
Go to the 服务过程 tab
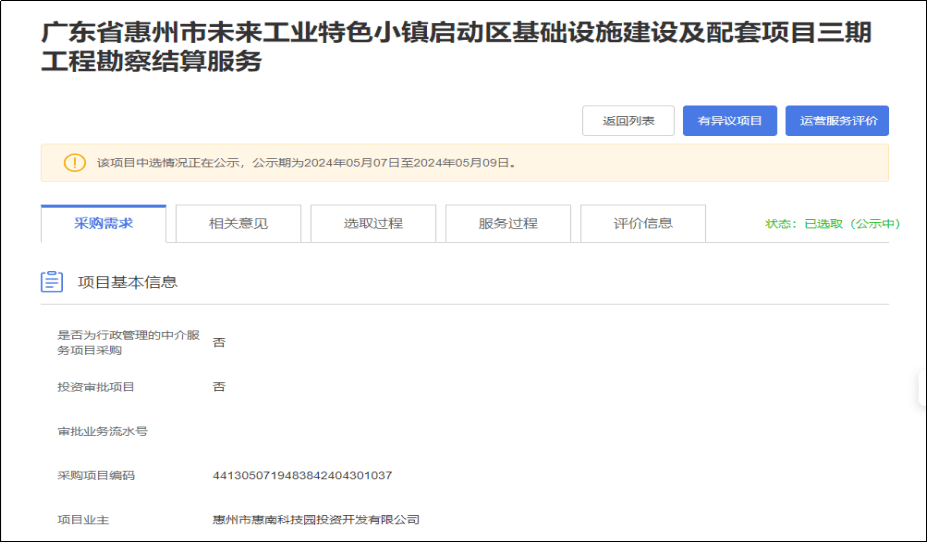click(x=508, y=224)
